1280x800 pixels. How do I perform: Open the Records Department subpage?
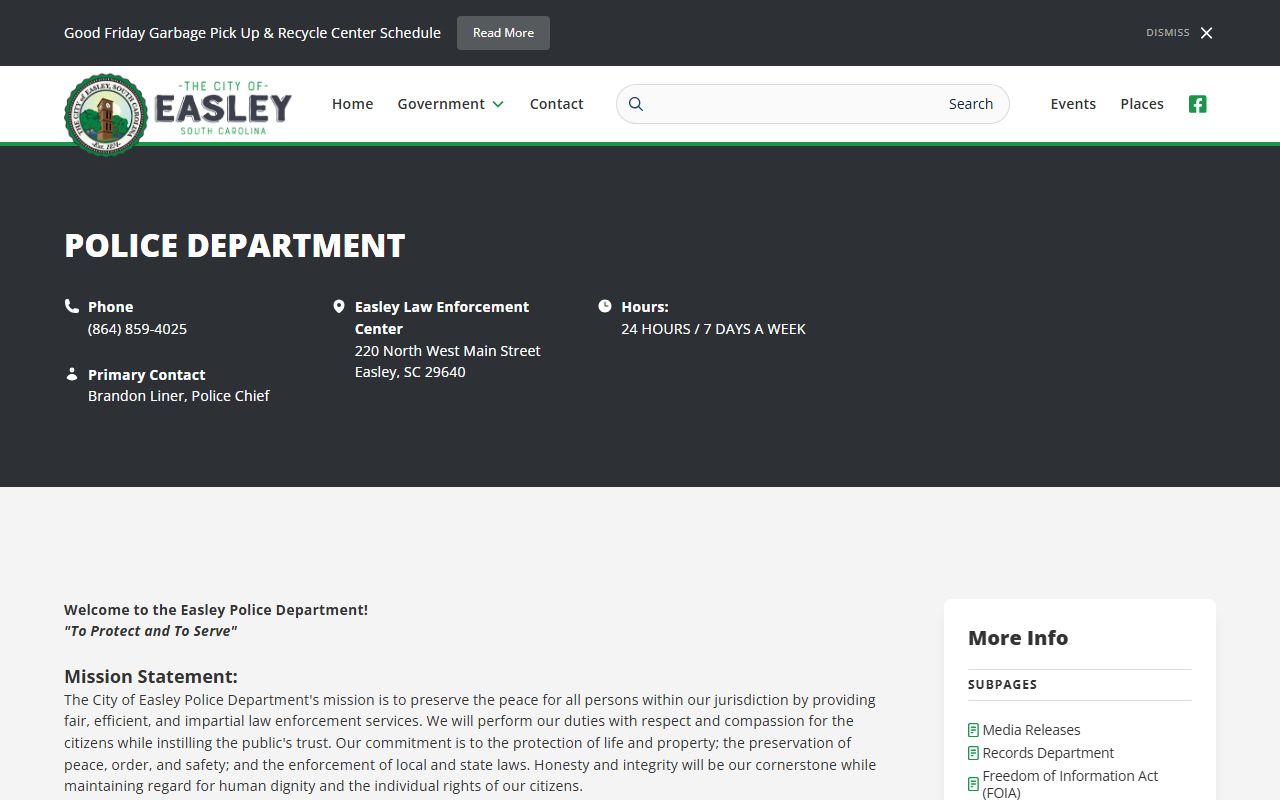[1048, 753]
